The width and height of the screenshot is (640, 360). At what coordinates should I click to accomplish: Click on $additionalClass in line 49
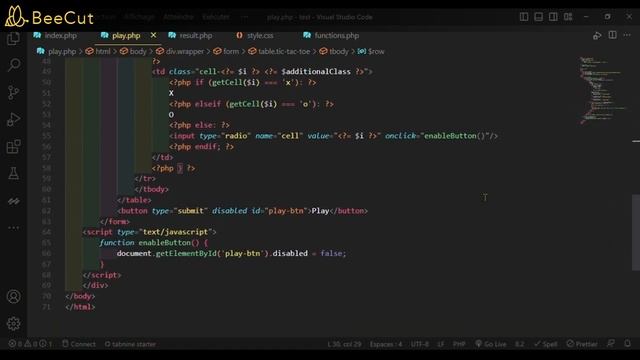point(316,71)
